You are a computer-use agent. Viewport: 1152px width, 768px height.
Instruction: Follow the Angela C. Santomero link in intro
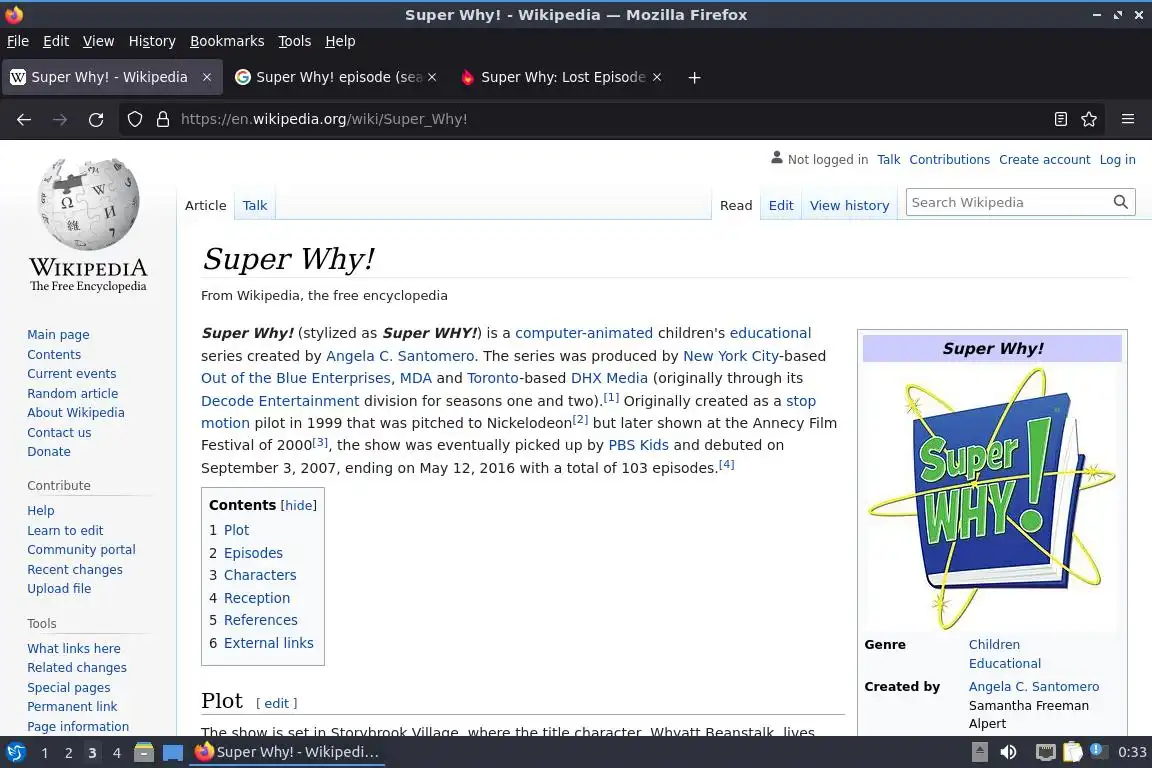pos(400,356)
